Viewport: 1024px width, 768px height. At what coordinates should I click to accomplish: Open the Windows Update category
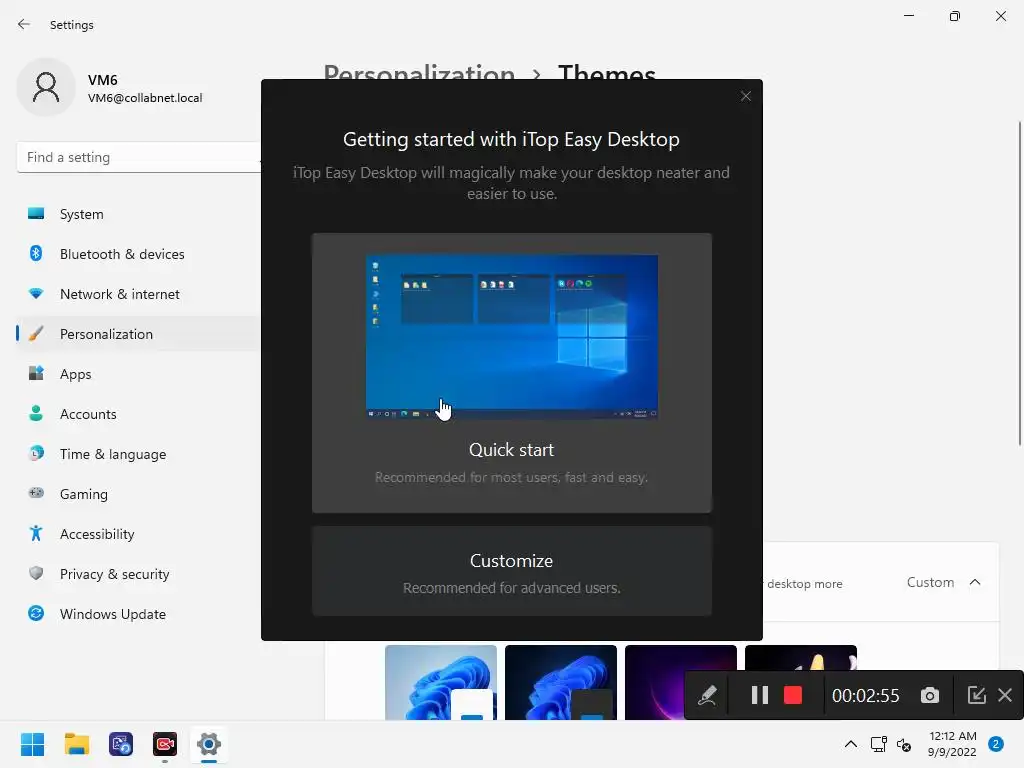tap(139, 614)
